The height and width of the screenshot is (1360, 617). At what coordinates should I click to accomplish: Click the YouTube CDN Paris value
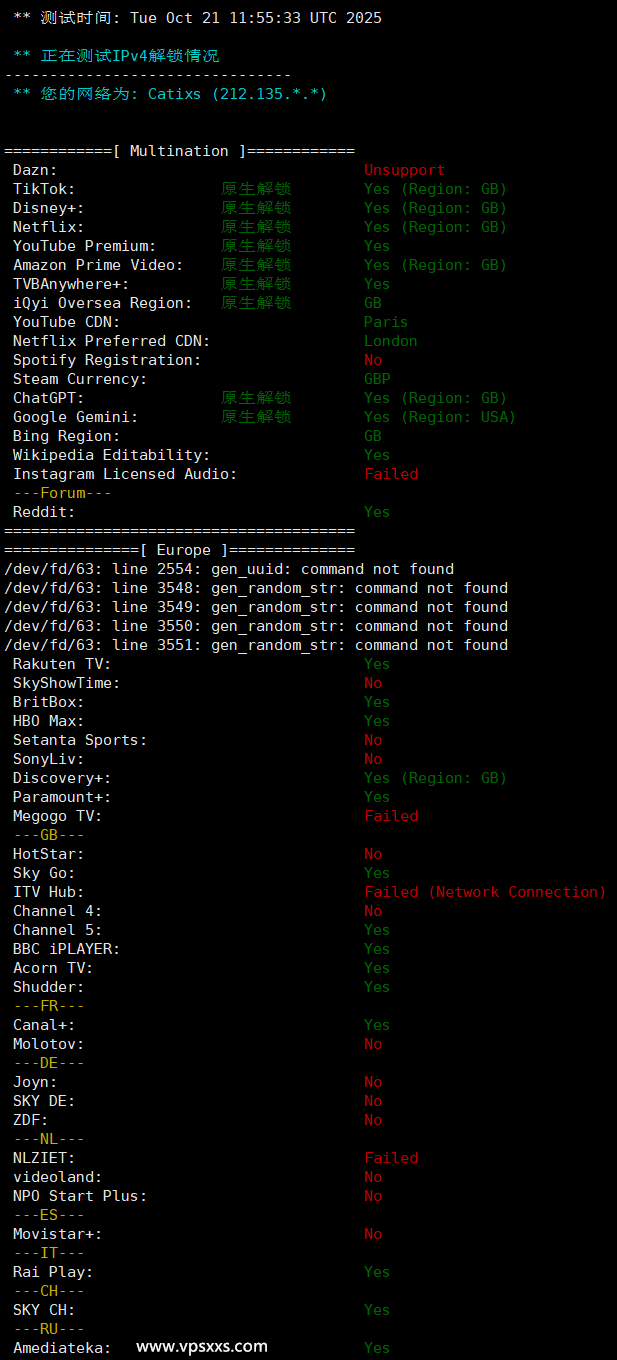(385, 322)
